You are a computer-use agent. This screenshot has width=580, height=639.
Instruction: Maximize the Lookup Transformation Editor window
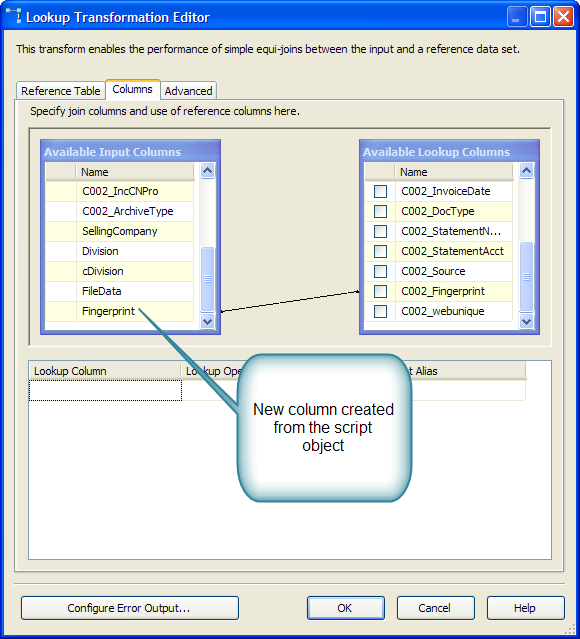coord(540,17)
